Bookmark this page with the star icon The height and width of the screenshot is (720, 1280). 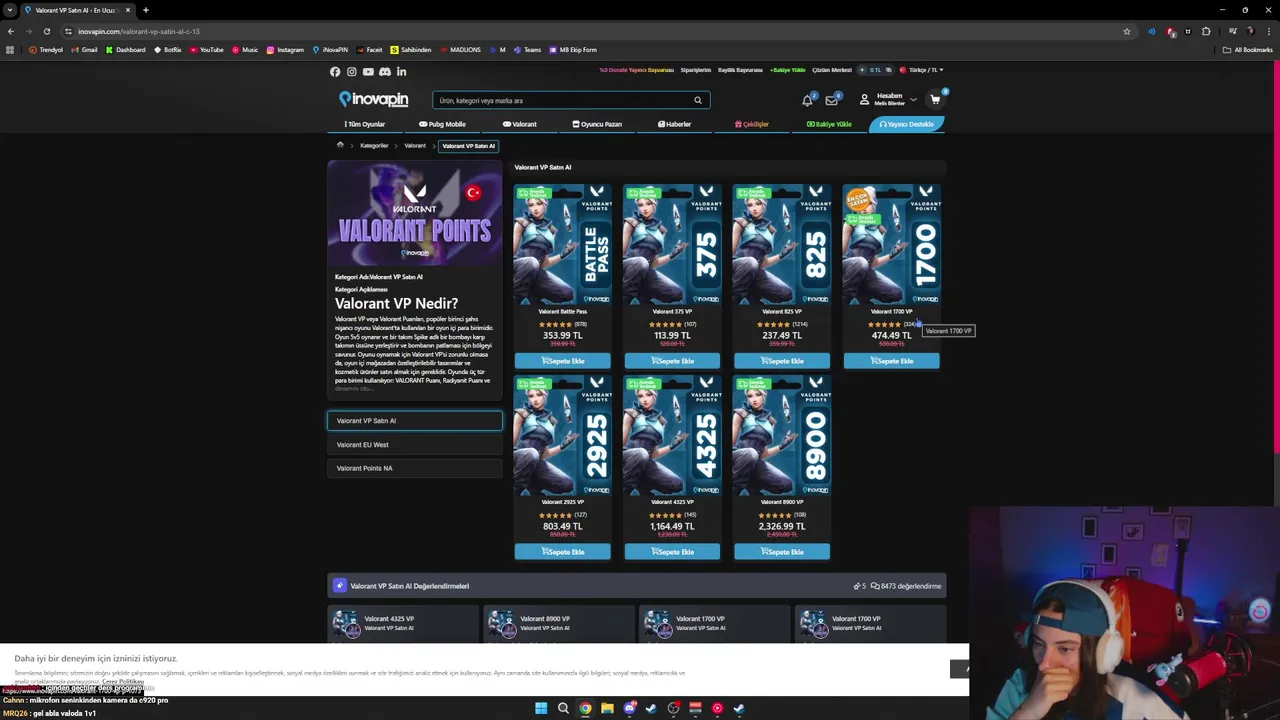pos(1127,31)
